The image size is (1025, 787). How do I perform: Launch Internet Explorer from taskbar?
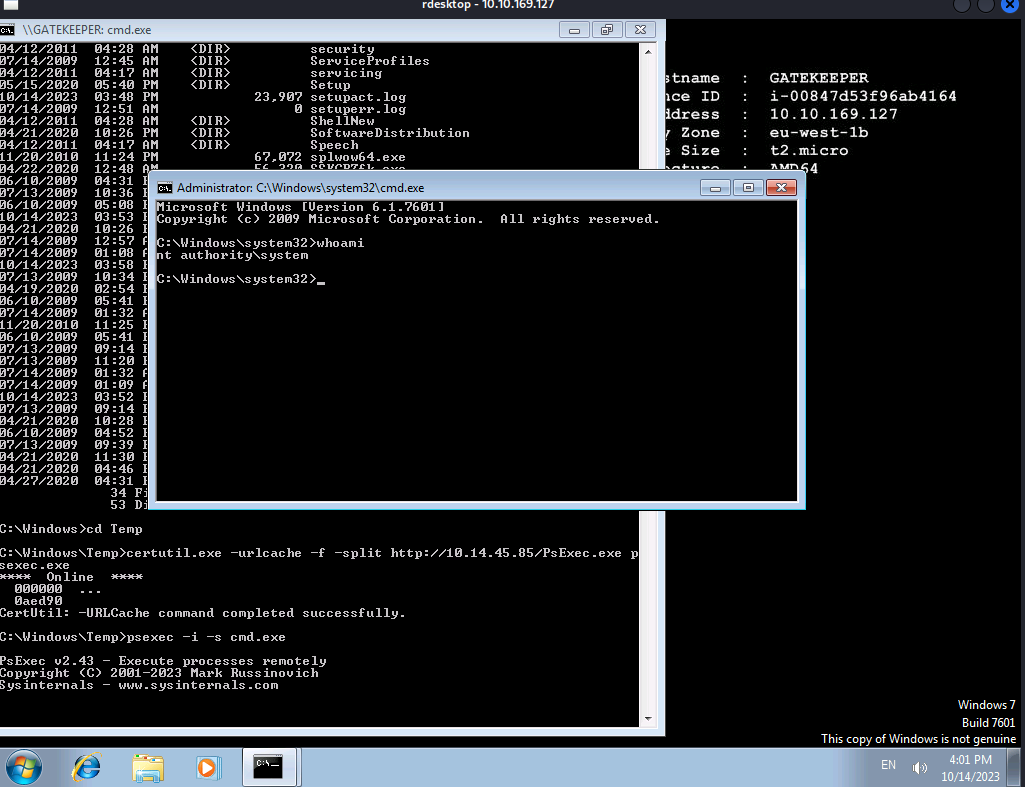(87, 767)
